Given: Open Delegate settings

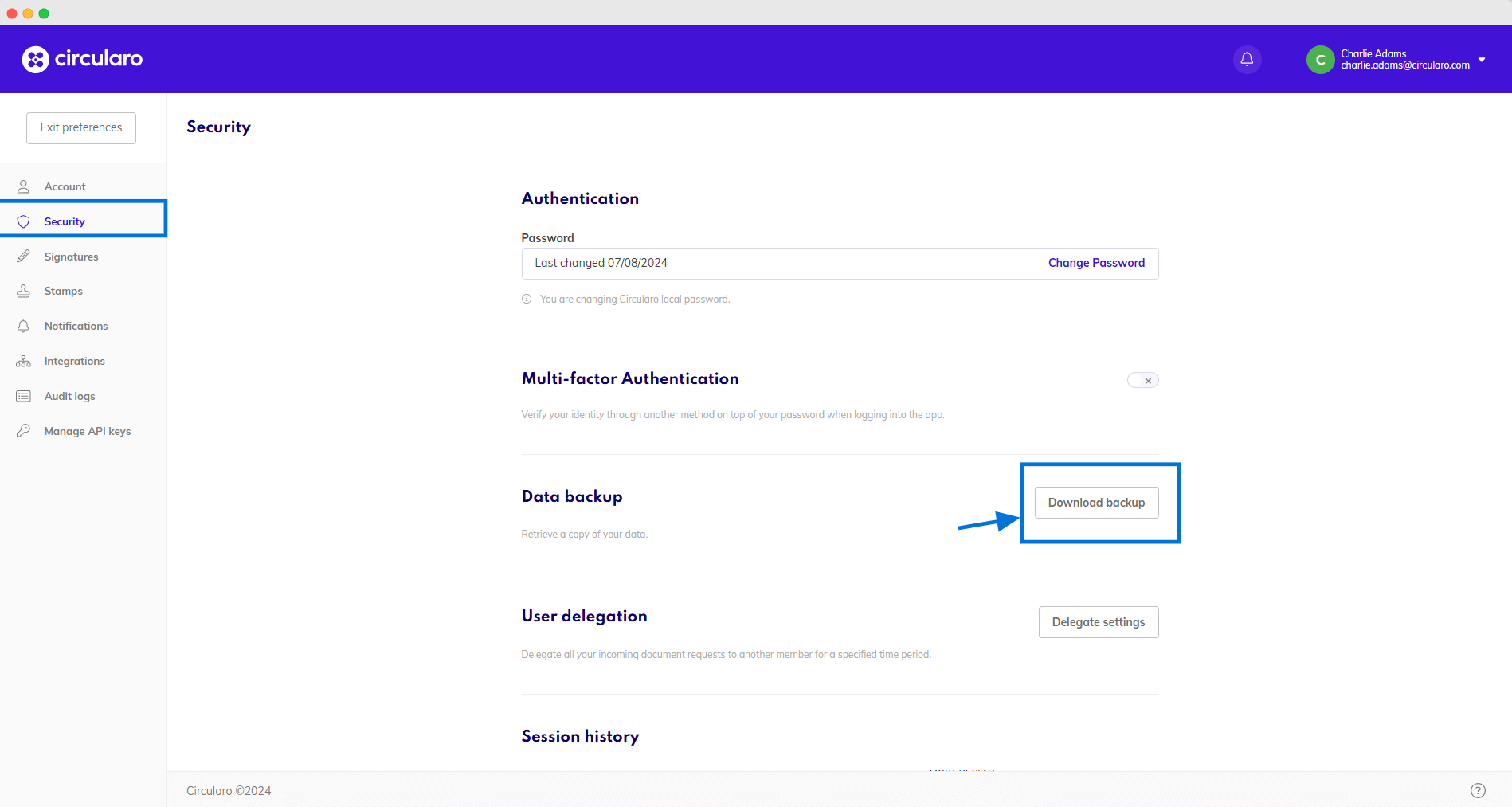Looking at the screenshot, I should pos(1098,622).
